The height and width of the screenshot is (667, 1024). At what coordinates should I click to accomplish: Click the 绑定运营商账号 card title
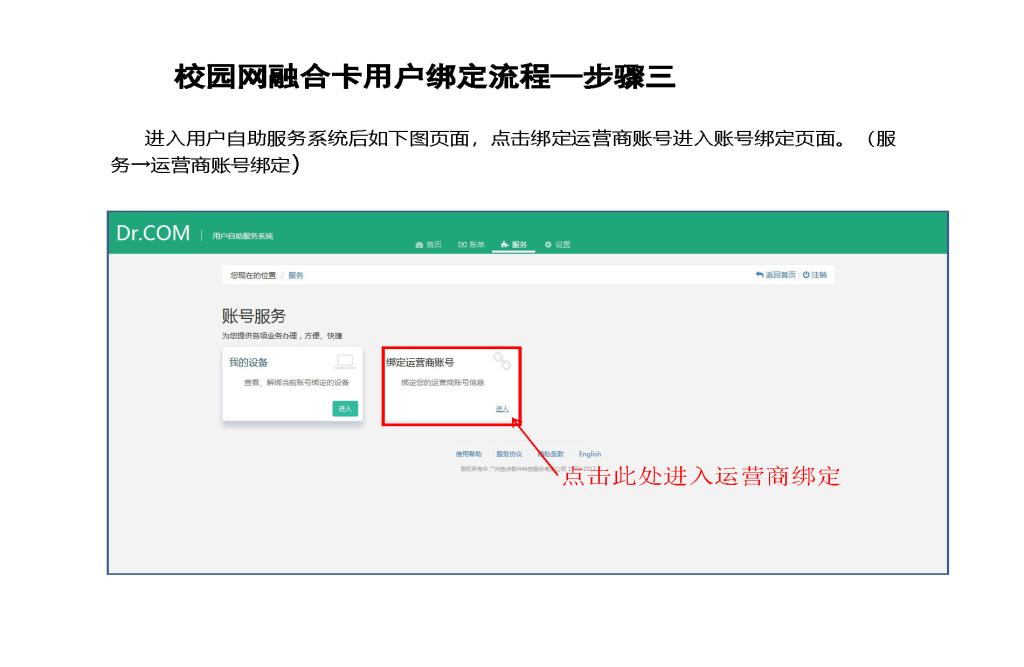pyautogui.click(x=420, y=362)
